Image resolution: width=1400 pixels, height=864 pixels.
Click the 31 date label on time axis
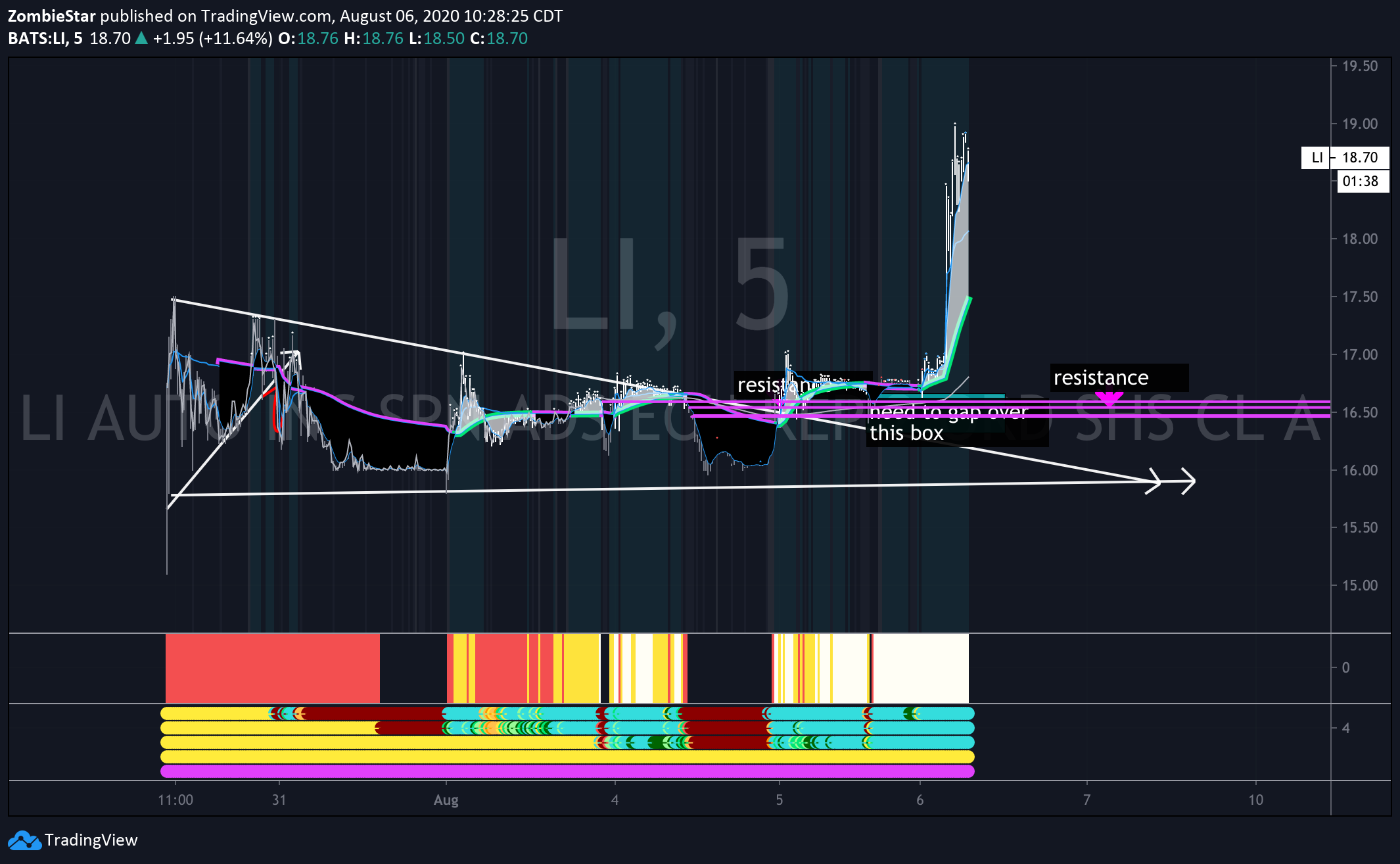(279, 800)
